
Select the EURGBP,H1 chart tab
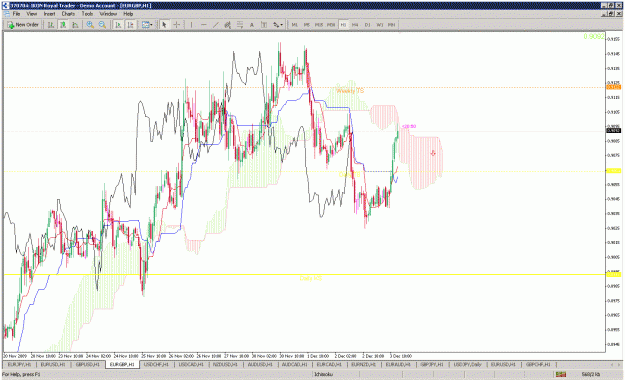point(122,364)
